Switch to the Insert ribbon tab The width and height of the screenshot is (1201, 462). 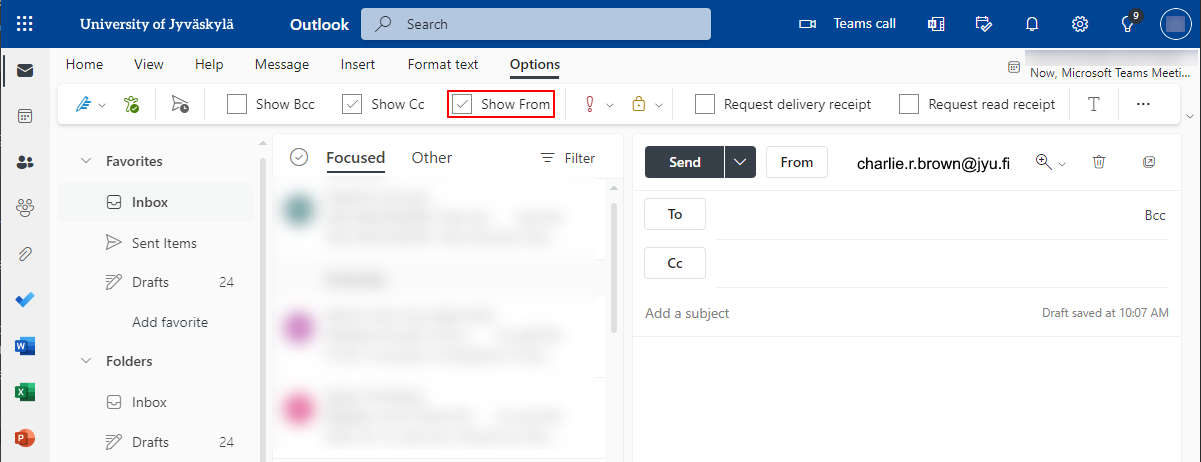(358, 64)
